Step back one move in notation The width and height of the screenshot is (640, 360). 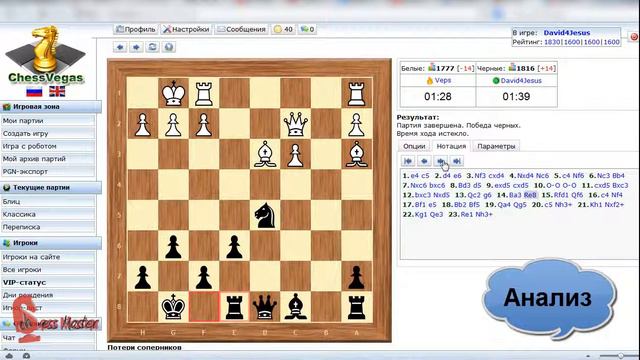424,161
